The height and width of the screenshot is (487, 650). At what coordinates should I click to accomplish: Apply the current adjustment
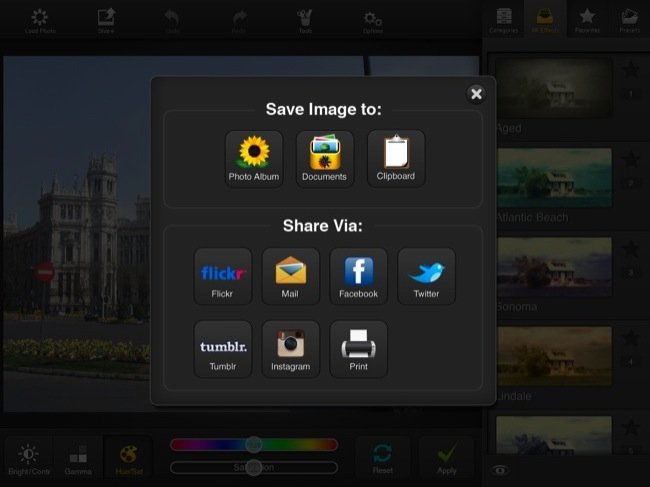(x=446, y=459)
